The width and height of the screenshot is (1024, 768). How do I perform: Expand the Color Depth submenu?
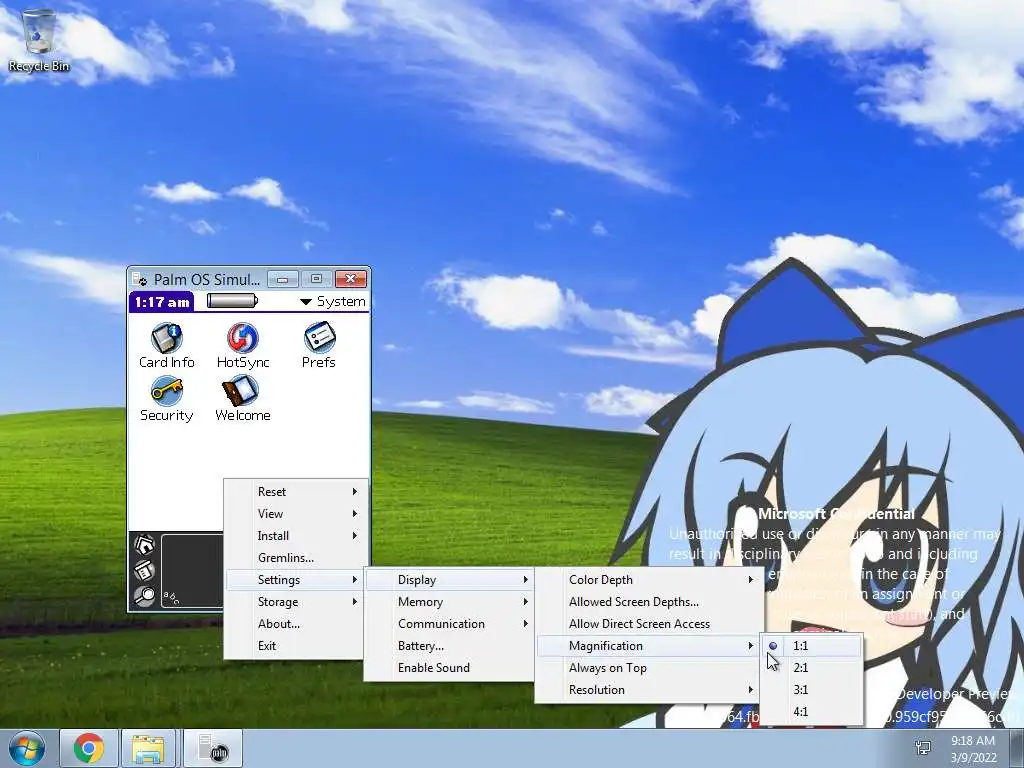pos(648,580)
